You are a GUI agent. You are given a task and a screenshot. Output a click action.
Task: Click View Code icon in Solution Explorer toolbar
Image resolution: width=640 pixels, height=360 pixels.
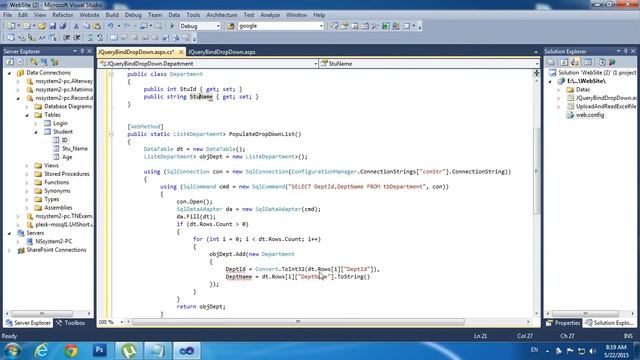point(588,62)
